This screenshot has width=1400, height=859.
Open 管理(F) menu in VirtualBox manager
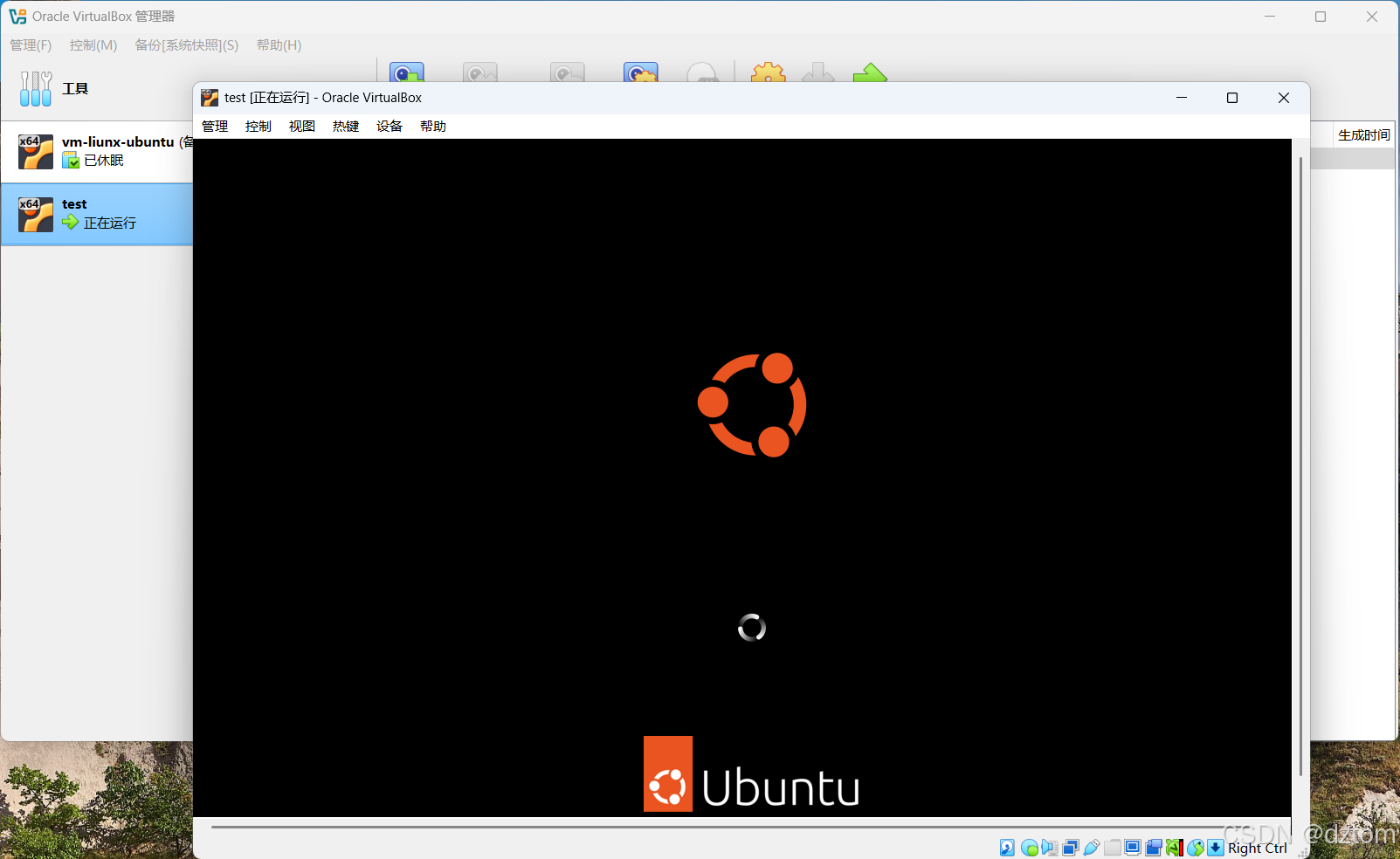pos(31,45)
